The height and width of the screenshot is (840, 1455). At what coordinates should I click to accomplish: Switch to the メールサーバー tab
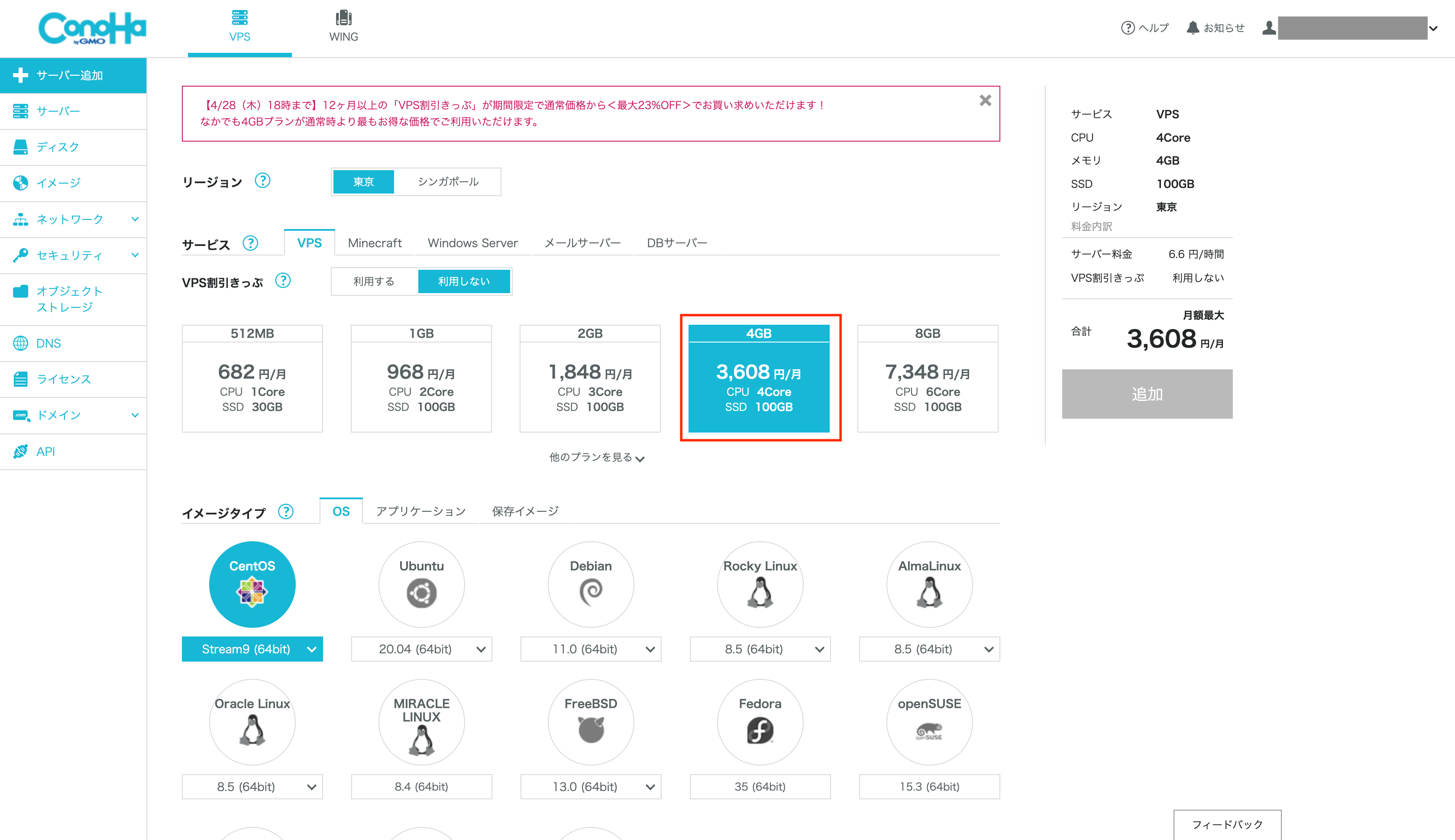582,243
